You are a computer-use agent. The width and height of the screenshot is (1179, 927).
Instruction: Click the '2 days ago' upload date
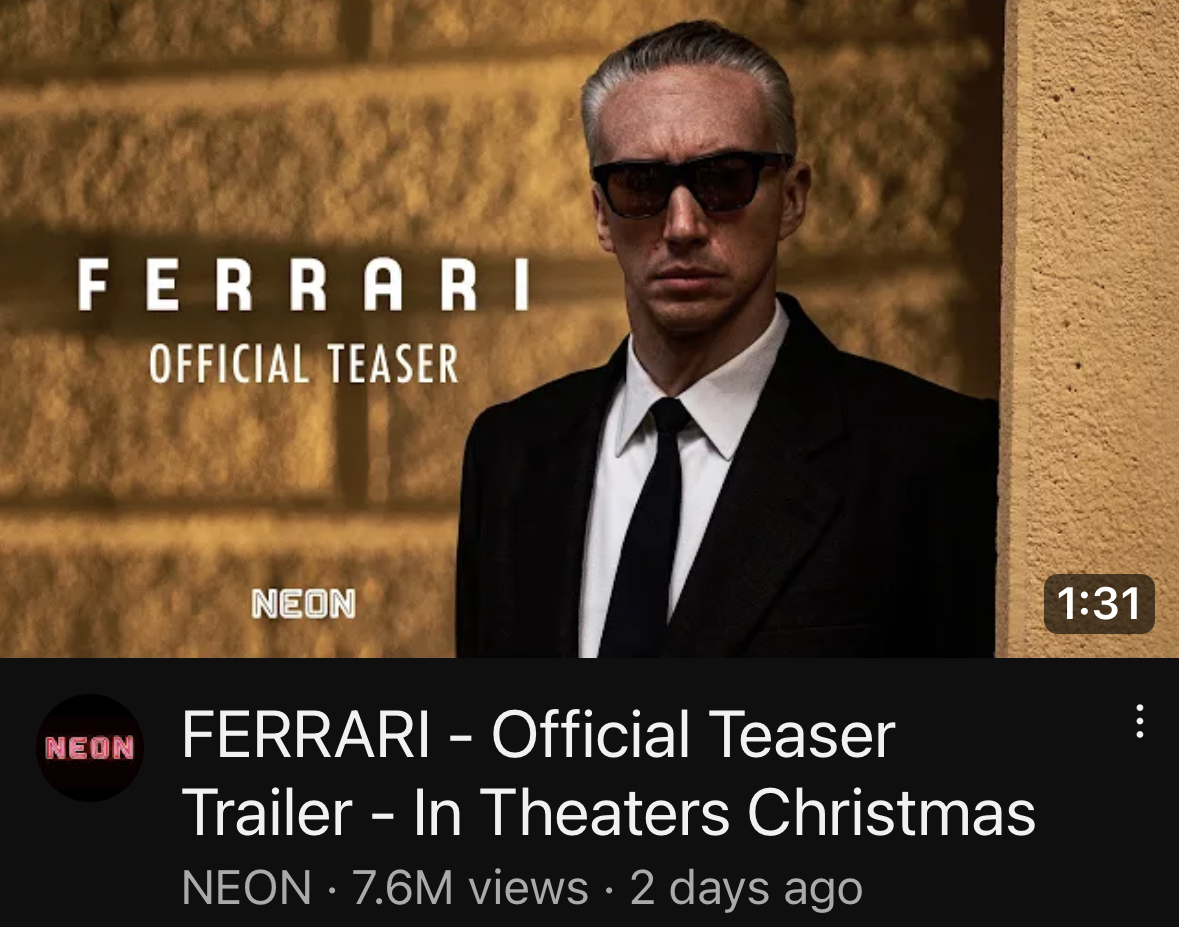pos(746,889)
